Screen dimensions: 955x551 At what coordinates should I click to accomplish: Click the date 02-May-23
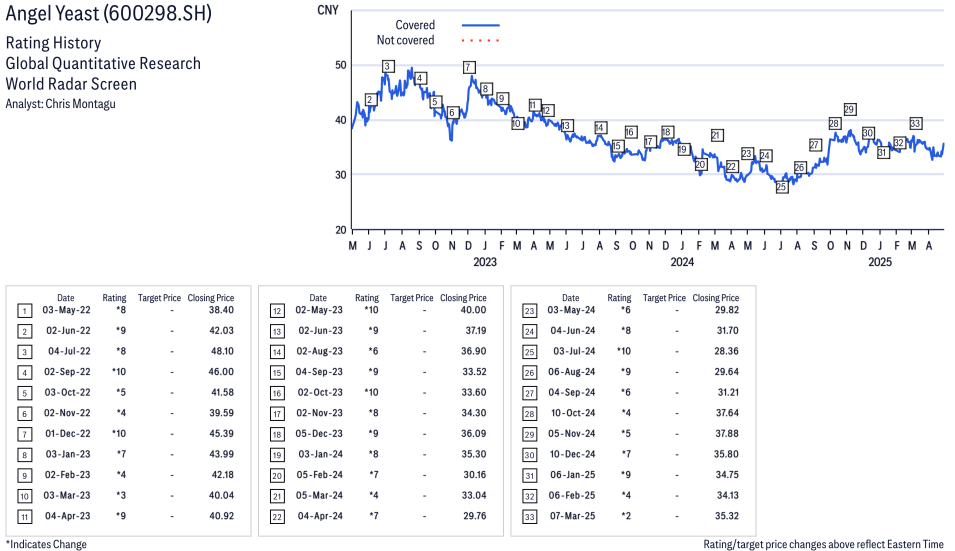[319, 310]
